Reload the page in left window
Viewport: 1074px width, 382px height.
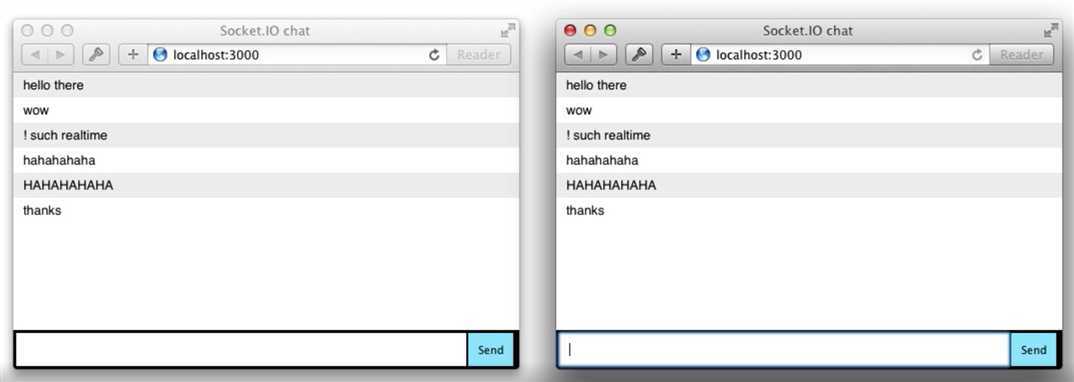[x=434, y=55]
